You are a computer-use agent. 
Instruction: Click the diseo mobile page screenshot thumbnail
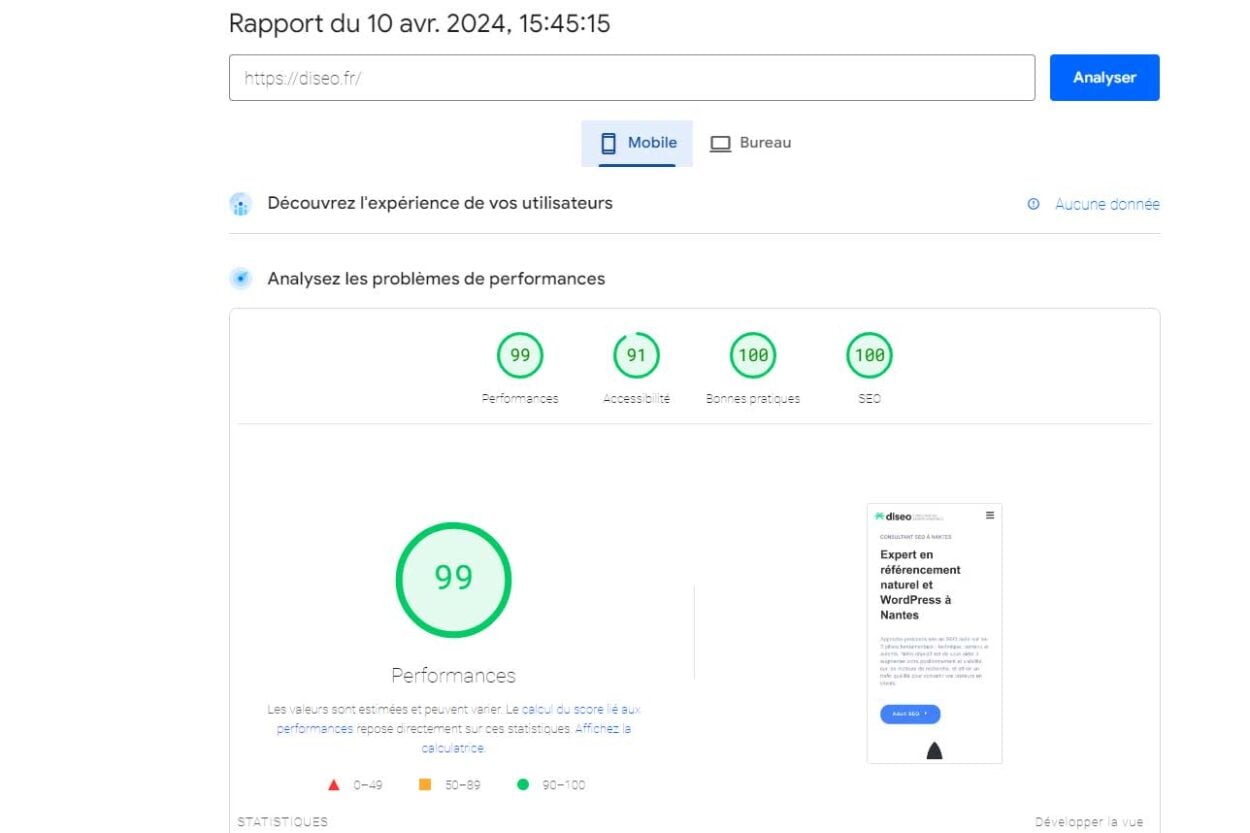click(x=934, y=633)
